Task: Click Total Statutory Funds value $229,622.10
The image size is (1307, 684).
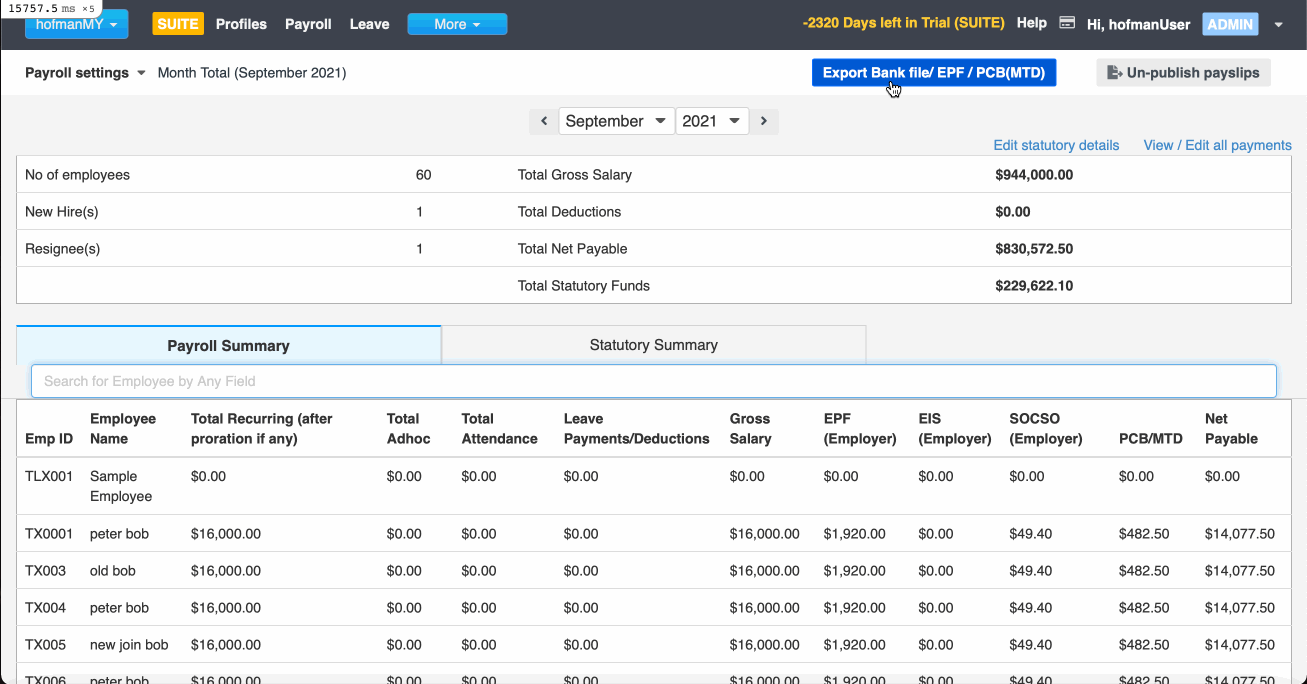Action: tap(1034, 286)
